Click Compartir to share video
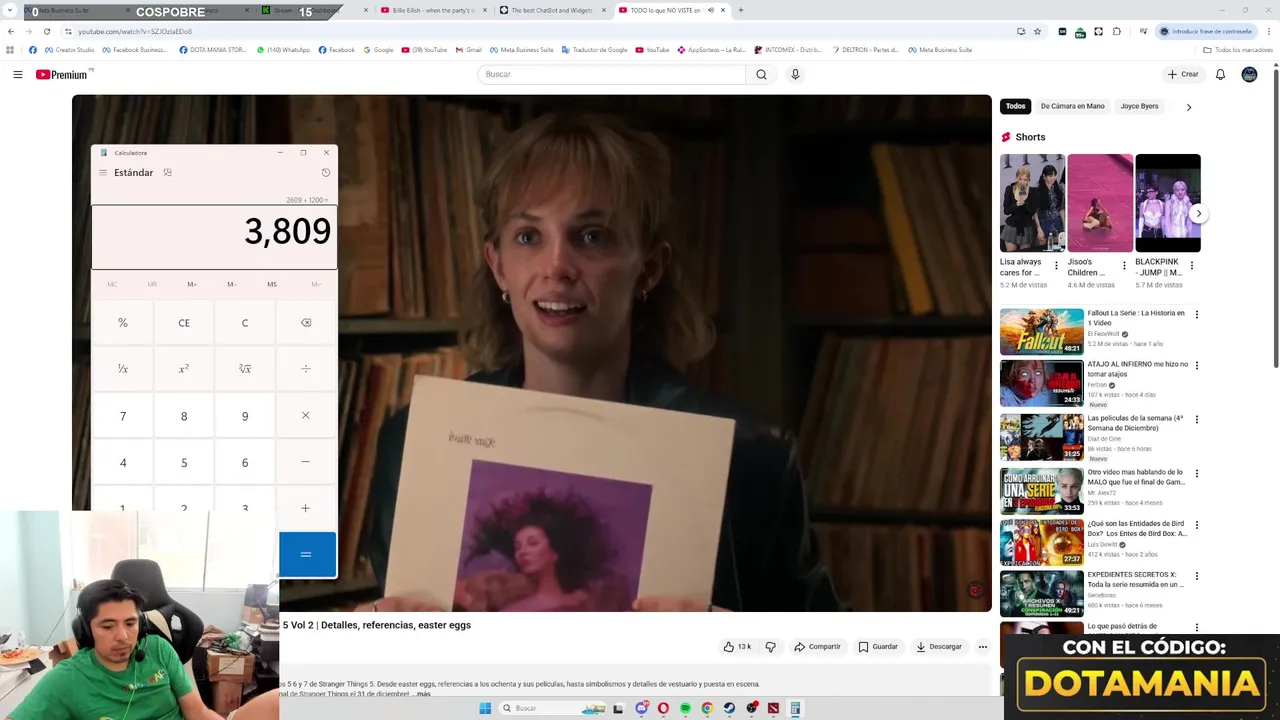The height and width of the screenshot is (720, 1280). 817,647
